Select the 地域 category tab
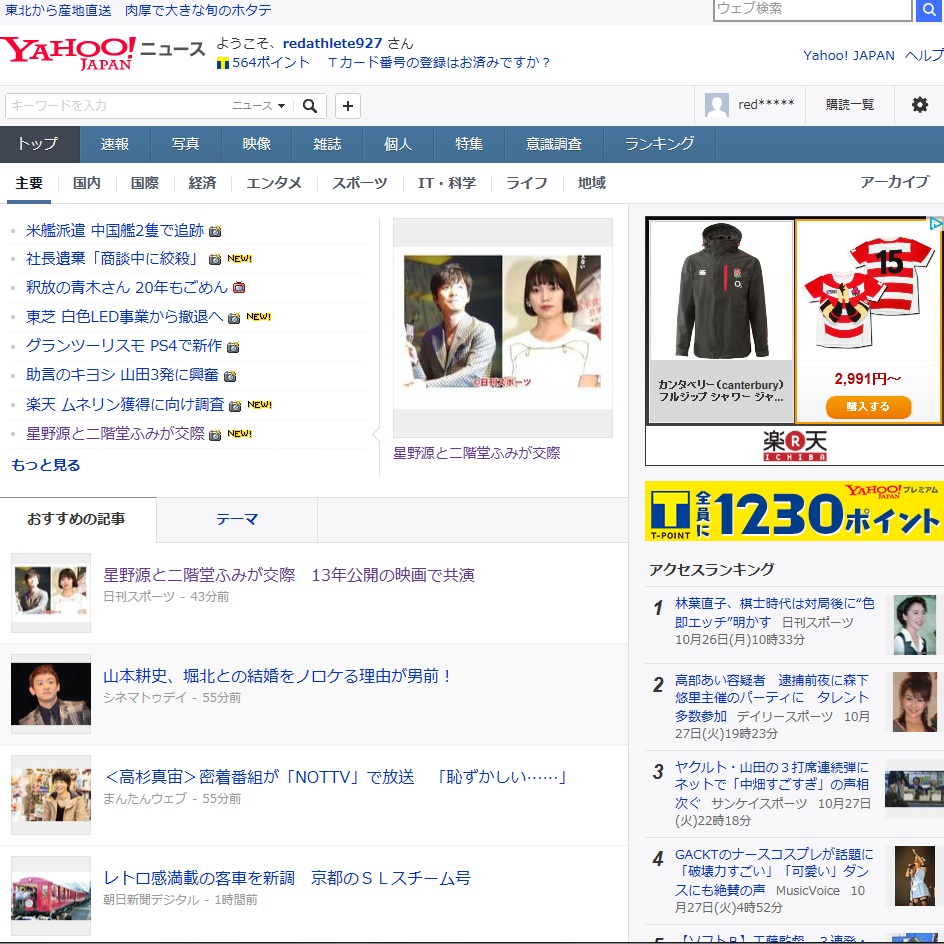The height and width of the screenshot is (944, 944). (x=592, y=183)
